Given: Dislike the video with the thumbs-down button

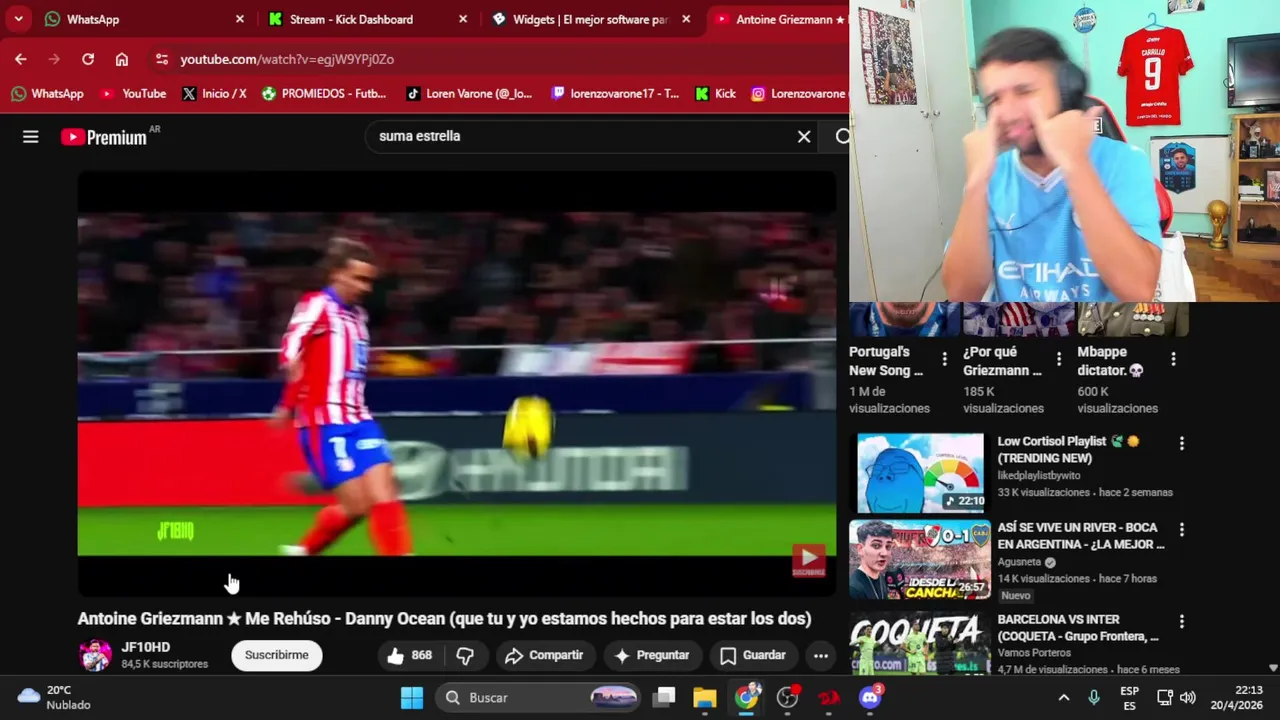Looking at the screenshot, I should [x=465, y=655].
